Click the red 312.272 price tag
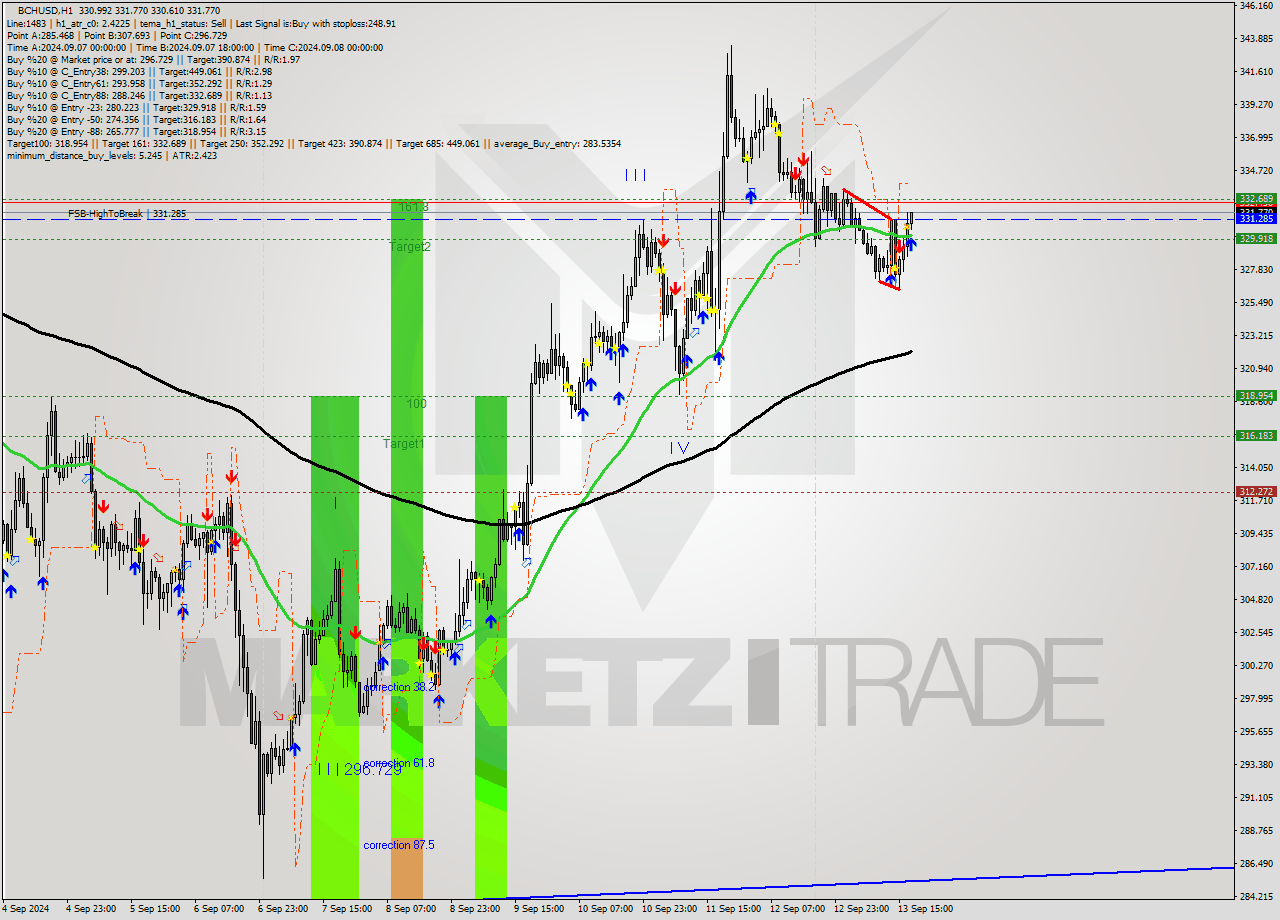The width and height of the screenshot is (1280, 920). pyautogui.click(x=1256, y=491)
